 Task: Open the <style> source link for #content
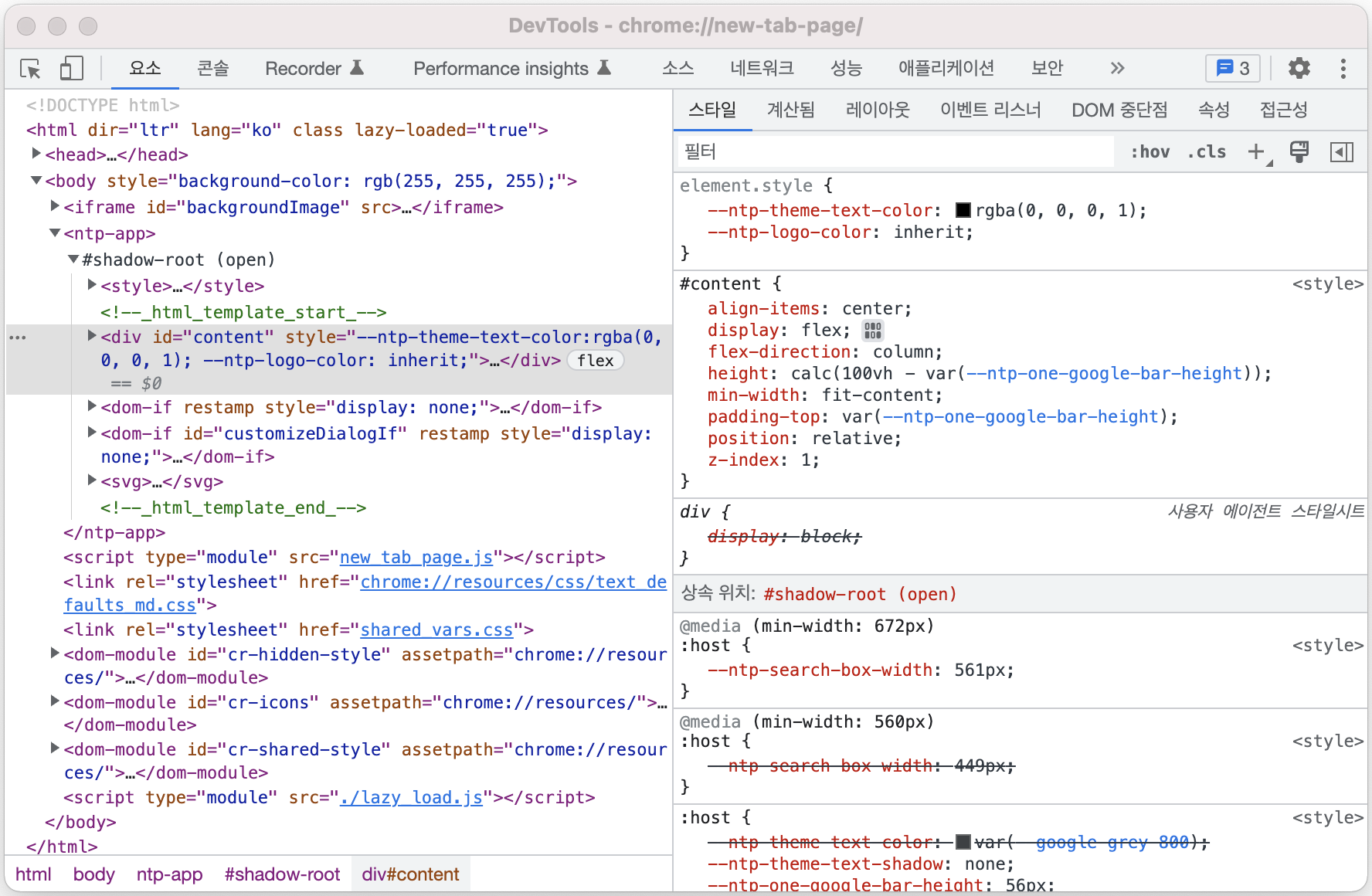[1327, 284]
